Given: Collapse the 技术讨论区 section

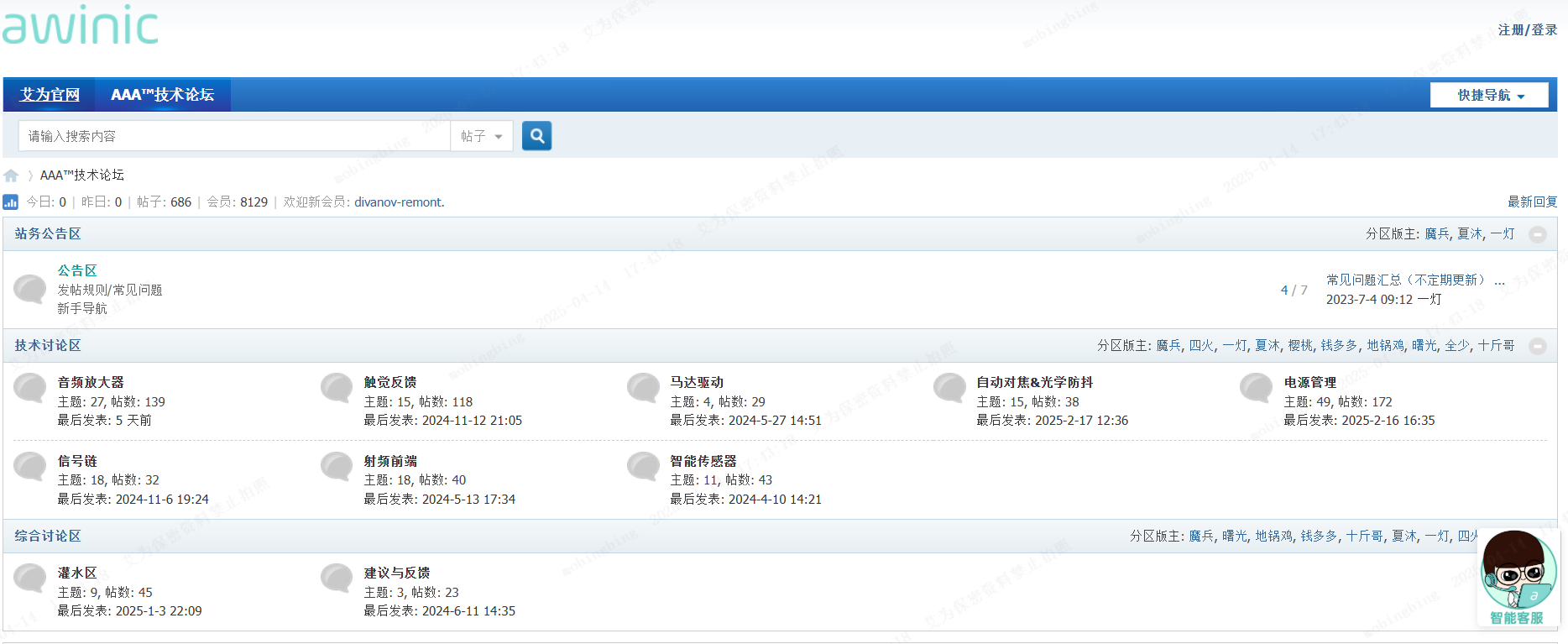Looking at the screenshot, I should (x=1538, y=346).
